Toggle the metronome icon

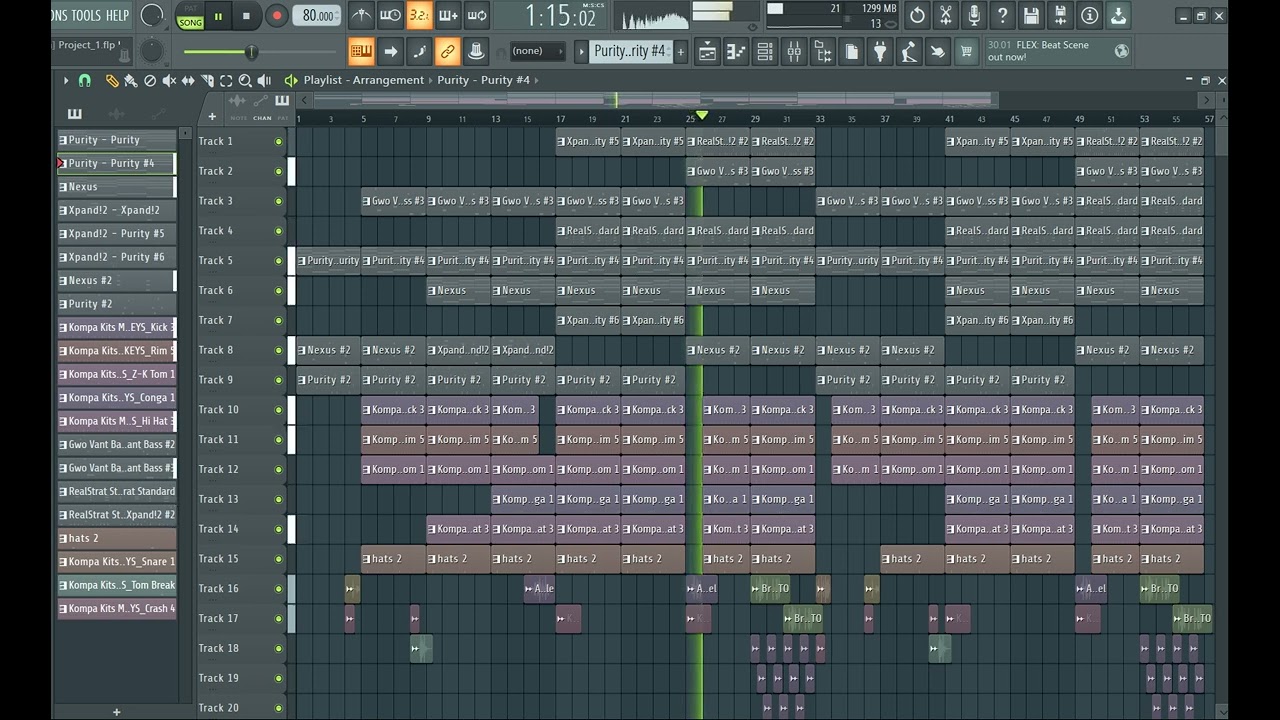point(362,15)
